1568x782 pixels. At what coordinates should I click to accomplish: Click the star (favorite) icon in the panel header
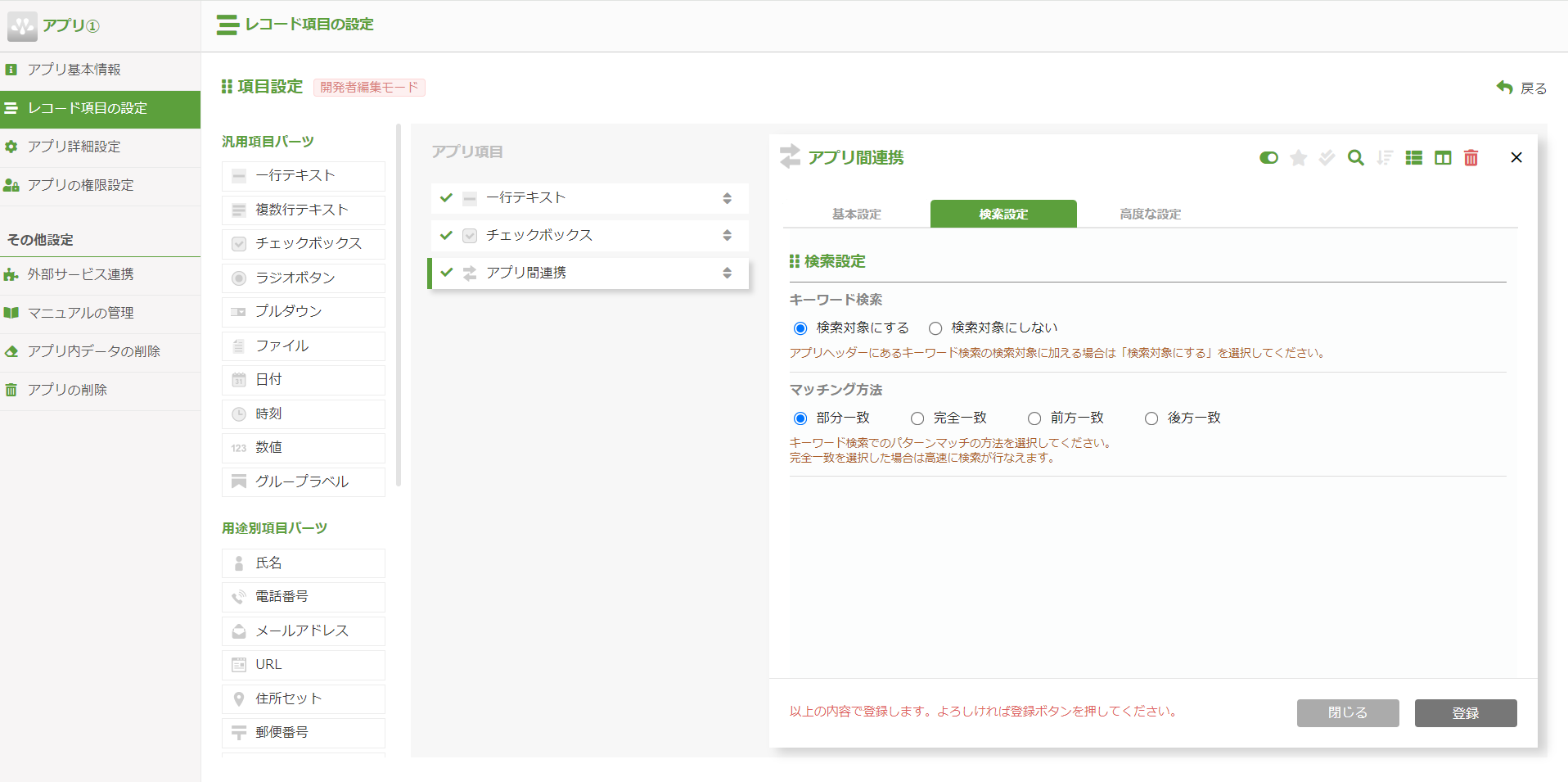pos(1297,157)
